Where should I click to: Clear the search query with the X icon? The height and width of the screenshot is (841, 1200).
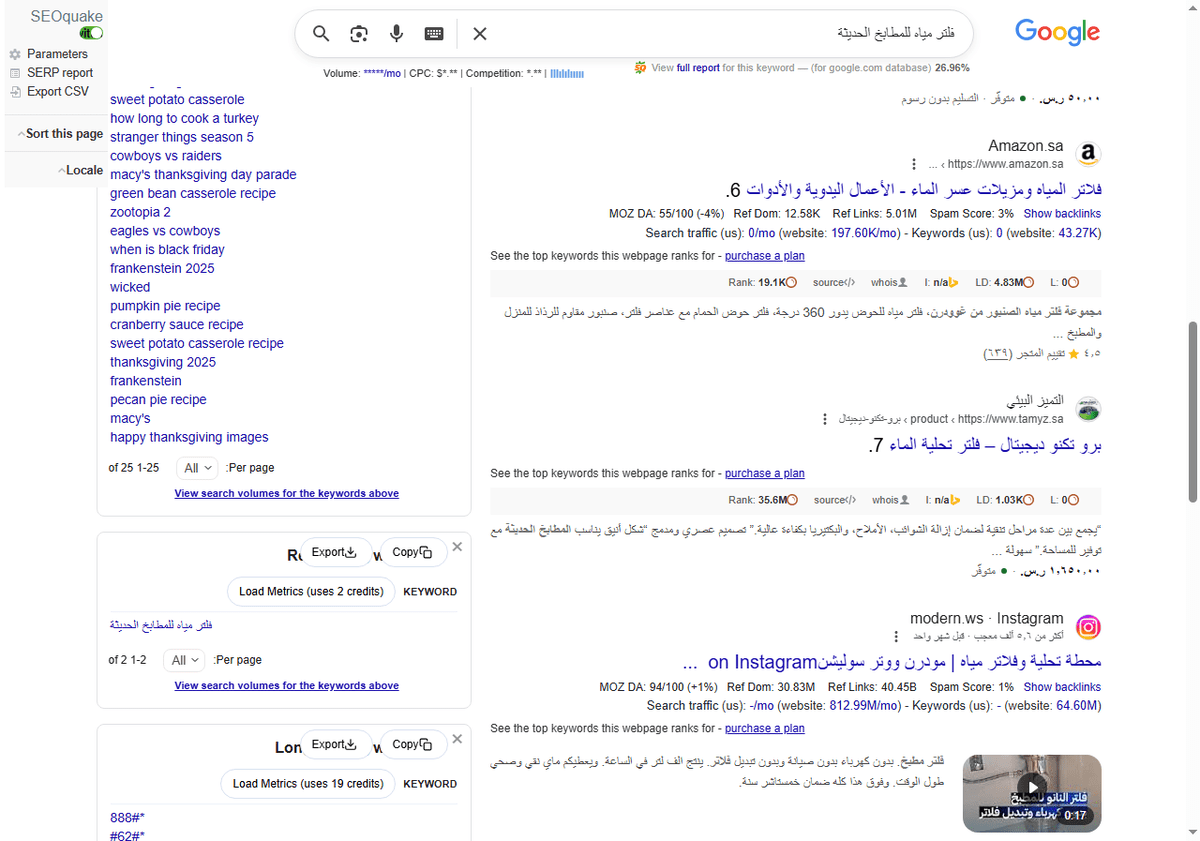pyautogui.click(x=479, y=33)
